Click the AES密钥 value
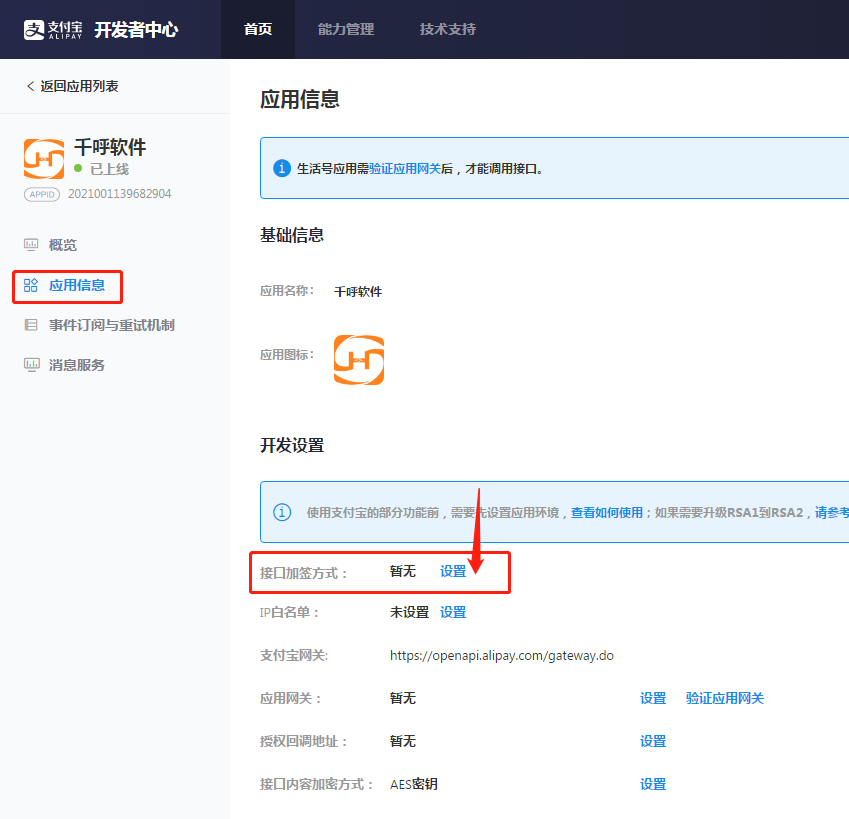 (414, 784)
